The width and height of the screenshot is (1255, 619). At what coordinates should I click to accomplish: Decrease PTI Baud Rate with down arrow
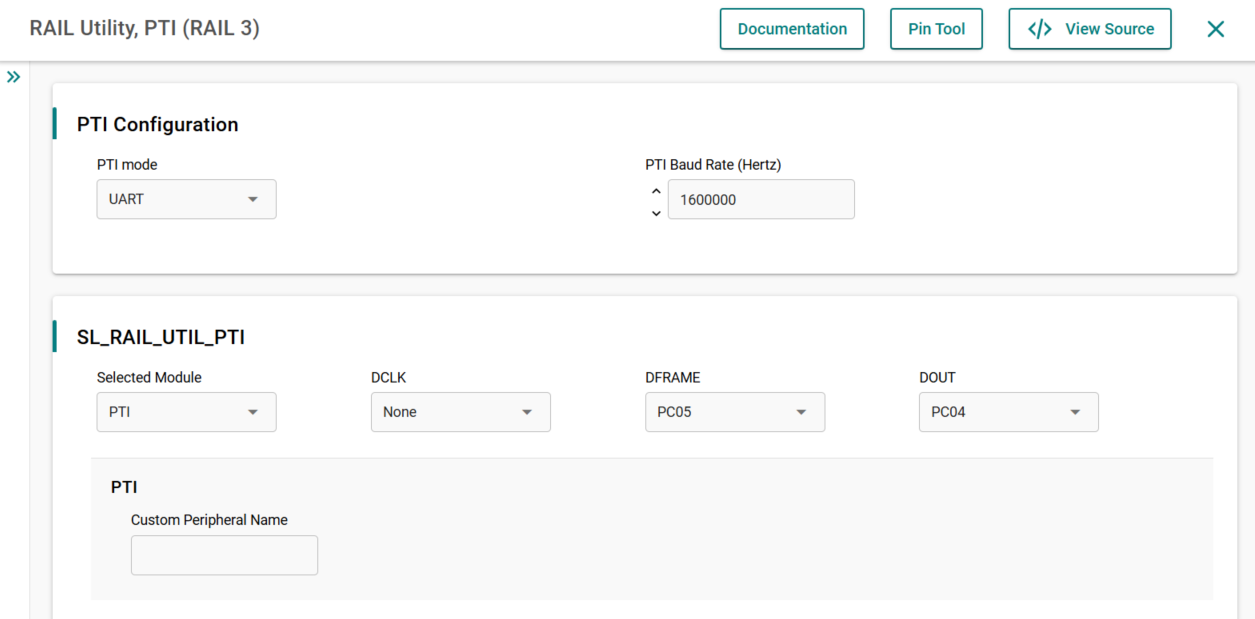click(656, 213)
